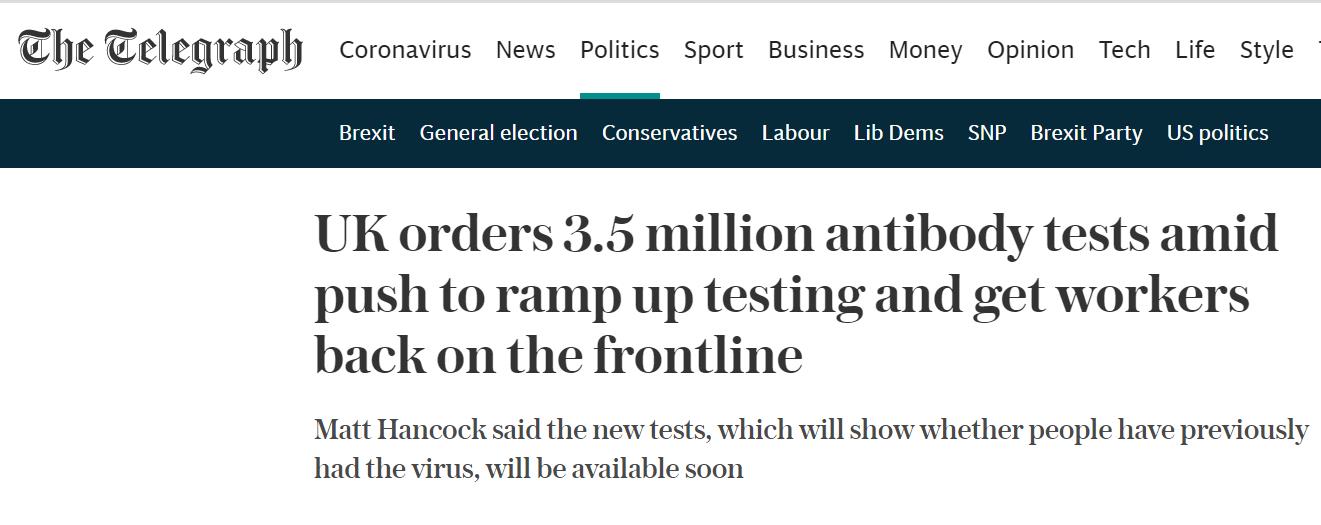1321x525 pixels.
Task: Open the Style section
Action: [1266, 50]
